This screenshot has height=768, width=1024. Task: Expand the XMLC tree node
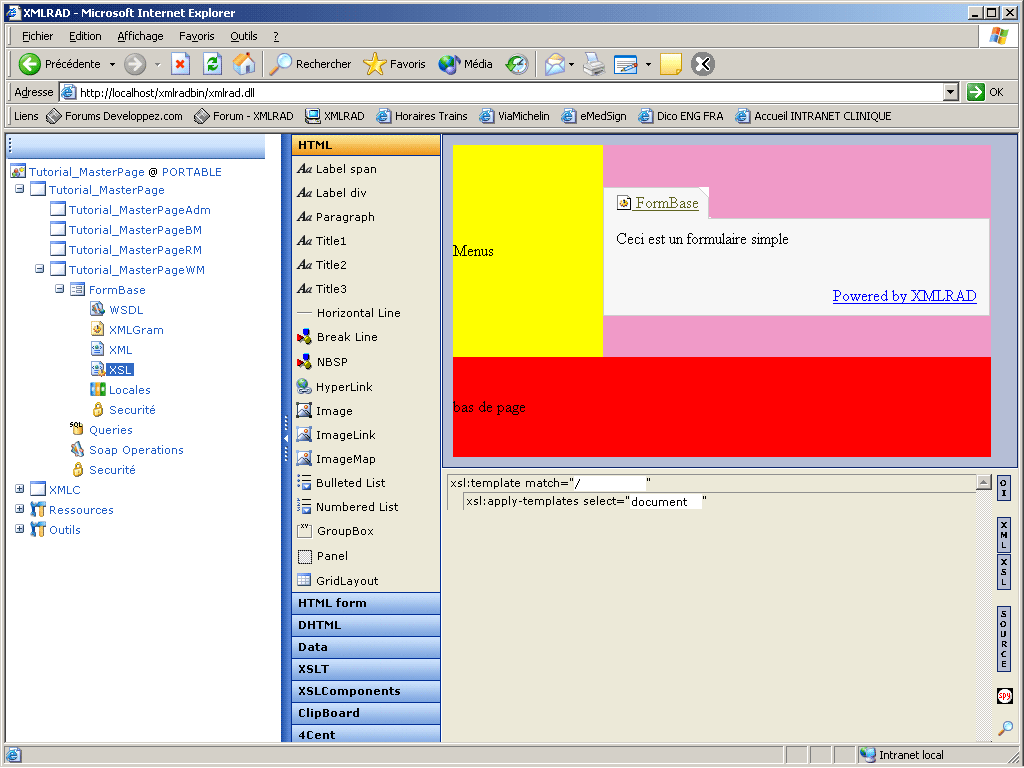[x=20, y=490]
